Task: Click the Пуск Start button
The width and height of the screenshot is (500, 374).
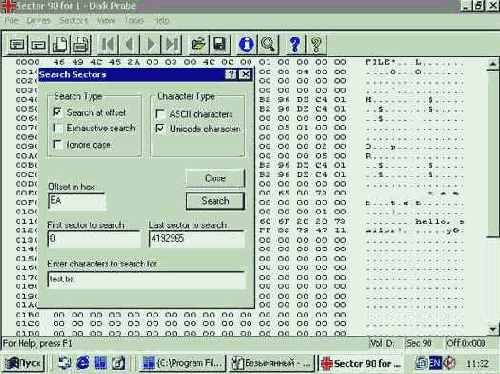Action: [x=23, y=363]
